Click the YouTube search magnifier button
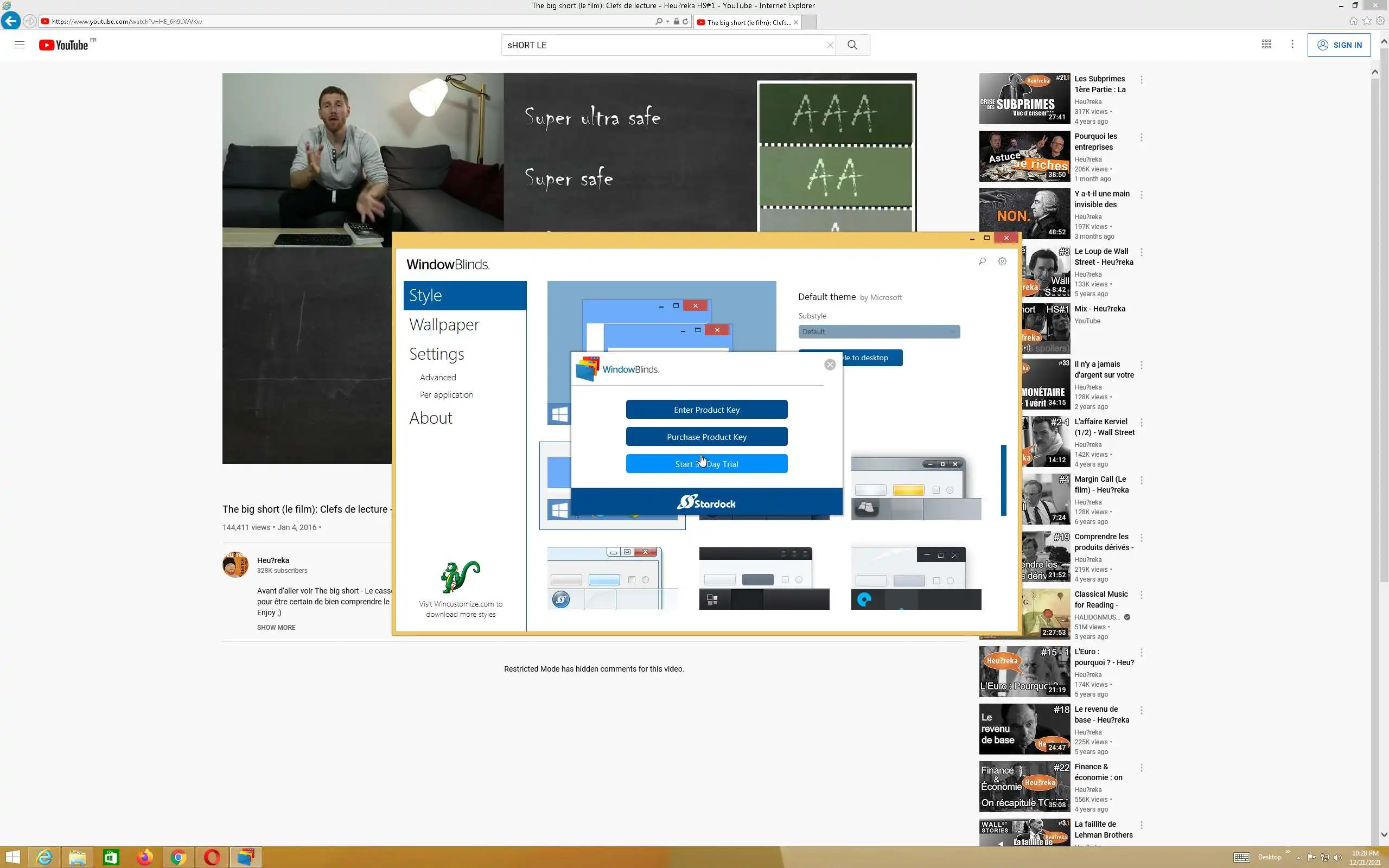The width and height of the screenshot is (1389, 868). pyautogui.click(x=852, y=45)
